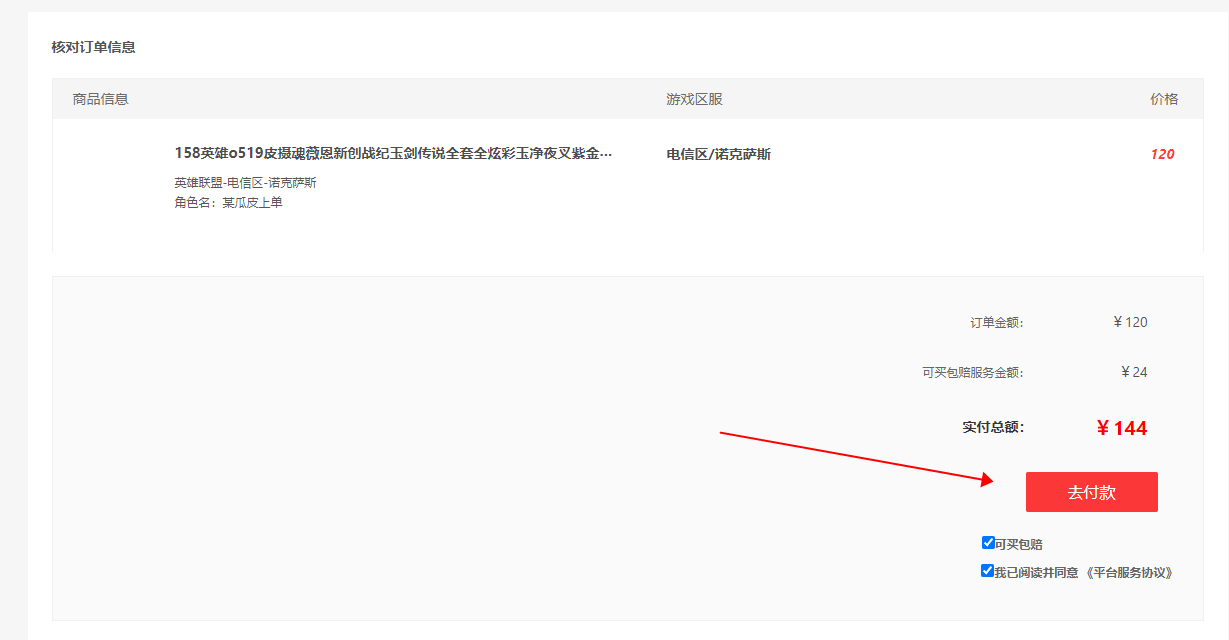This screenshot has height=640, width=1229.
Task: Click the order amount ￥120
Action: (1130, 322)
